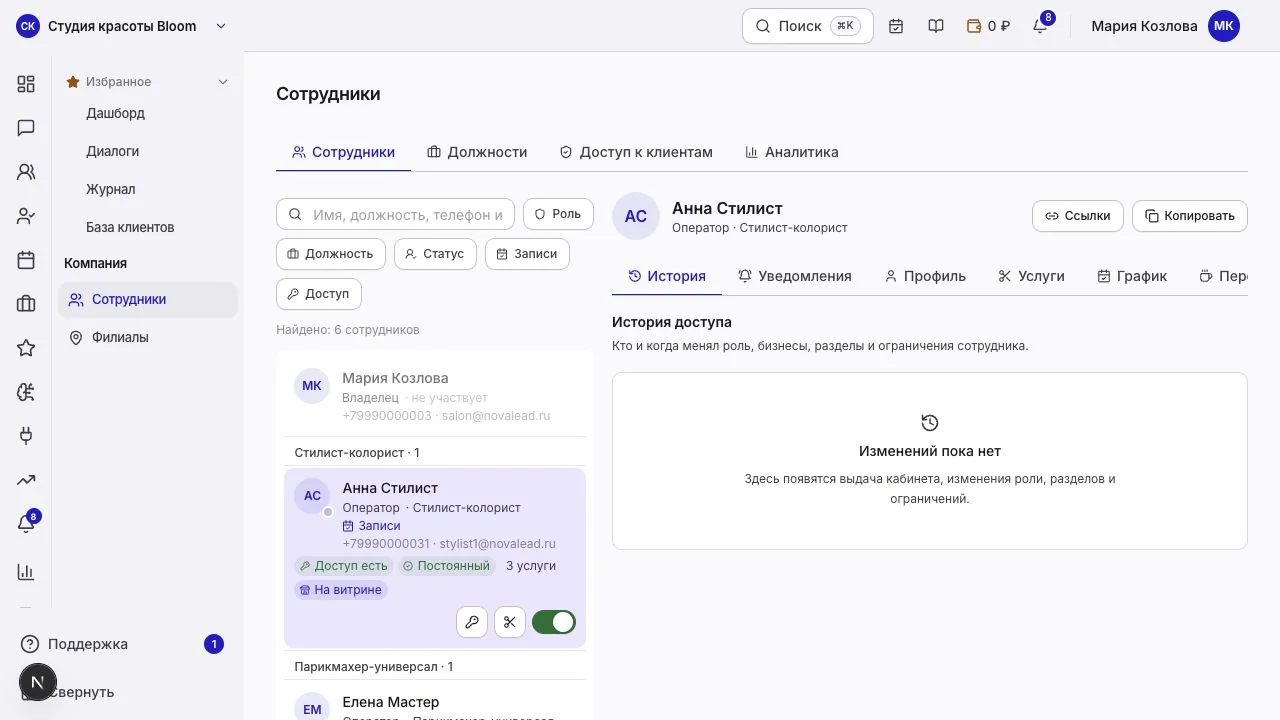Click the Копировать button
1280x720 pixels.
[x=1190, y=216]
